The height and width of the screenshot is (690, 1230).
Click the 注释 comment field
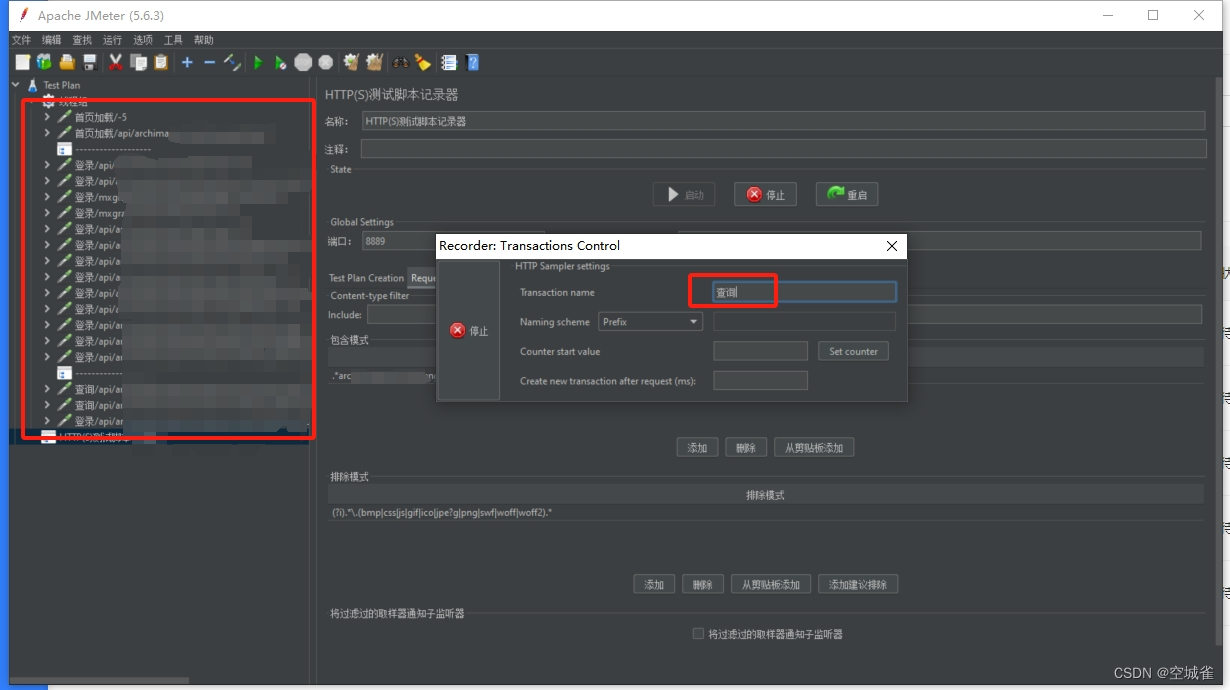tap(783, 149)
